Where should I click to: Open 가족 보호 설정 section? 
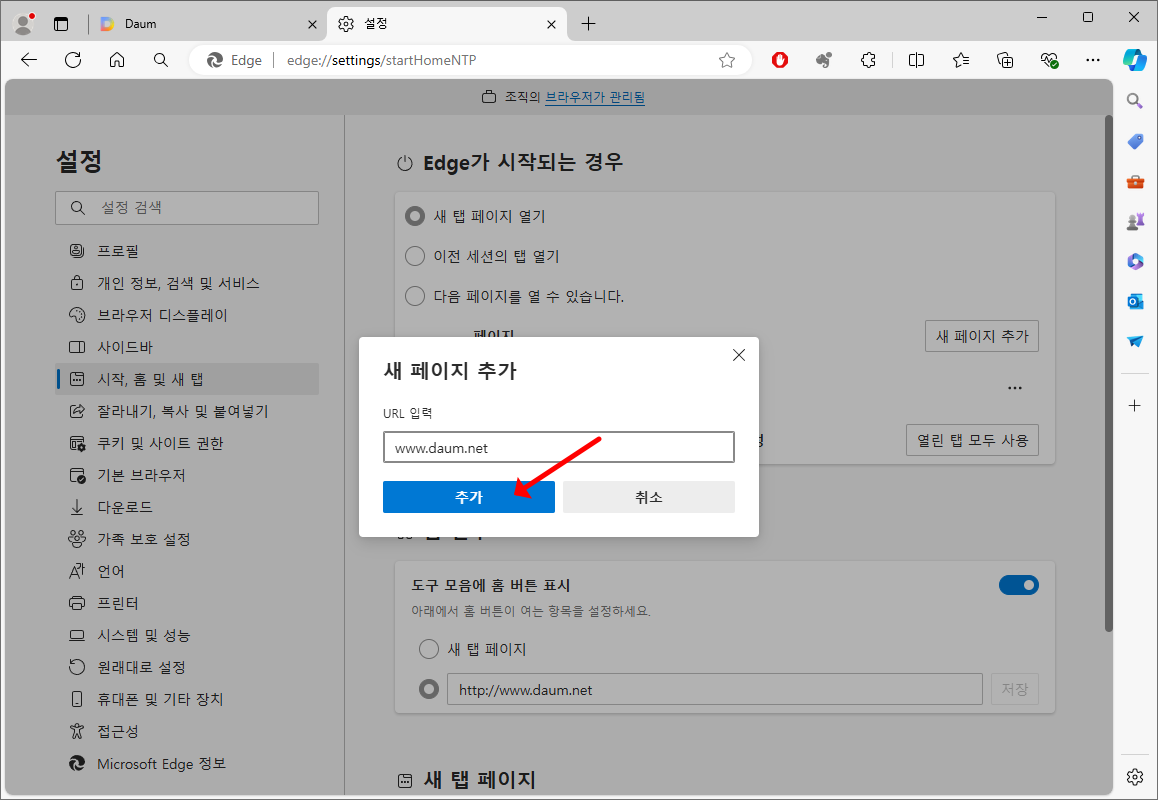tap(187, 539)
